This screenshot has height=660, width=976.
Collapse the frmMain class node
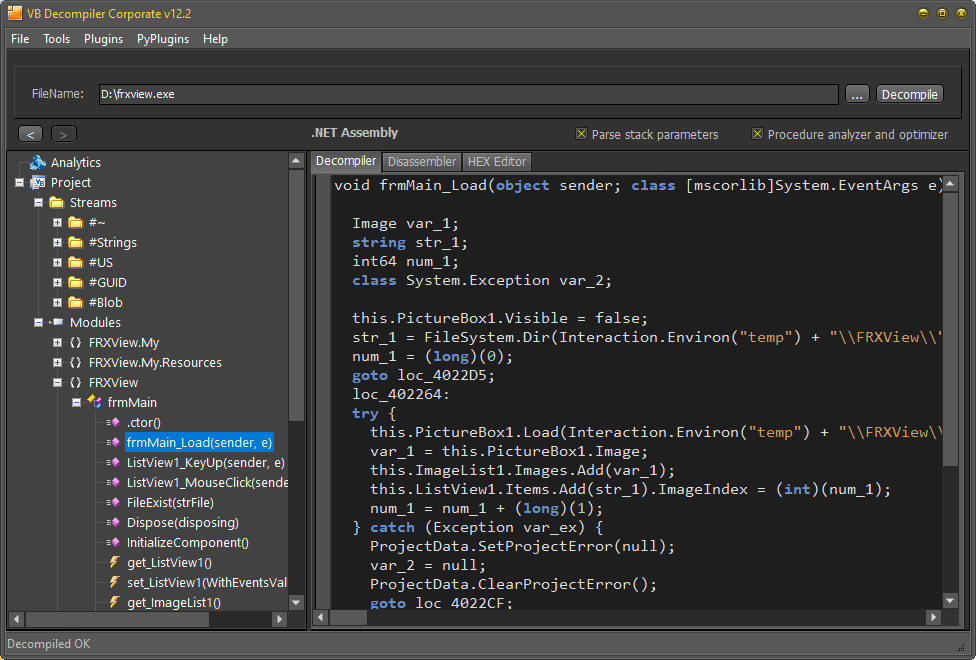pyautogui.click(x=76, y=402)
